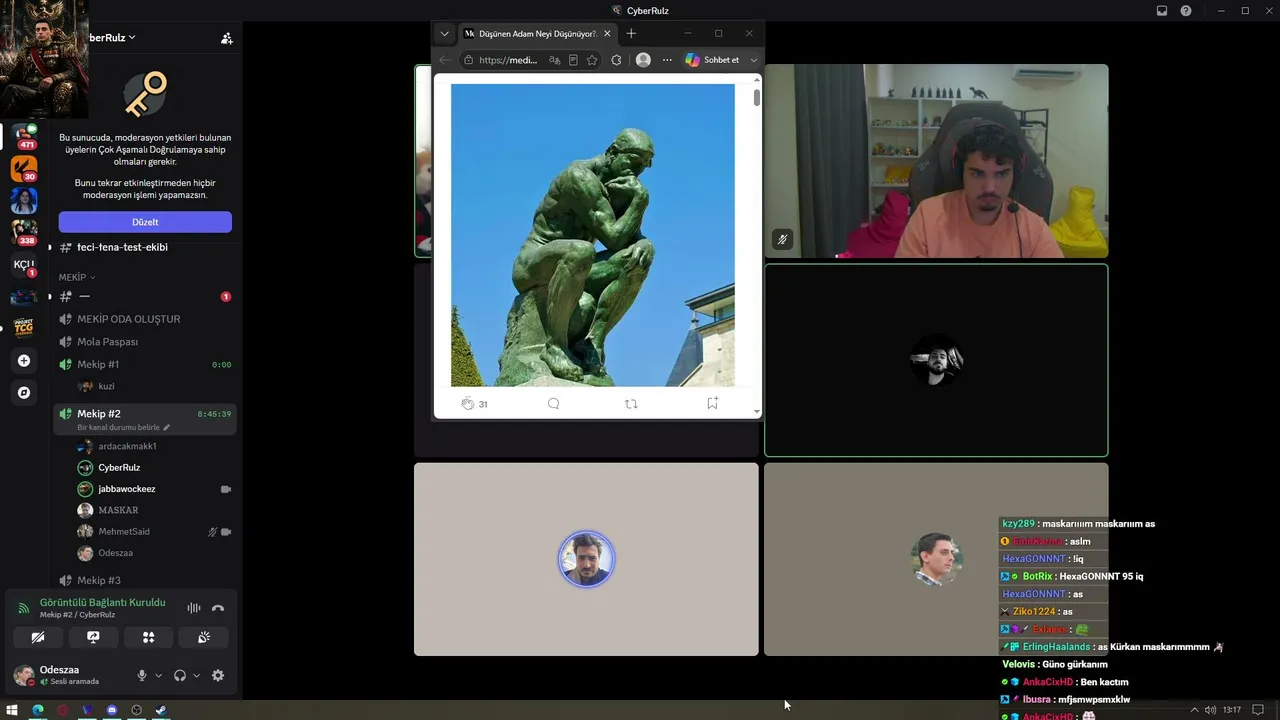Viewport: 1280px width, 720px height.
Task: Click the Thinker statue image
Action: point(593,235)
